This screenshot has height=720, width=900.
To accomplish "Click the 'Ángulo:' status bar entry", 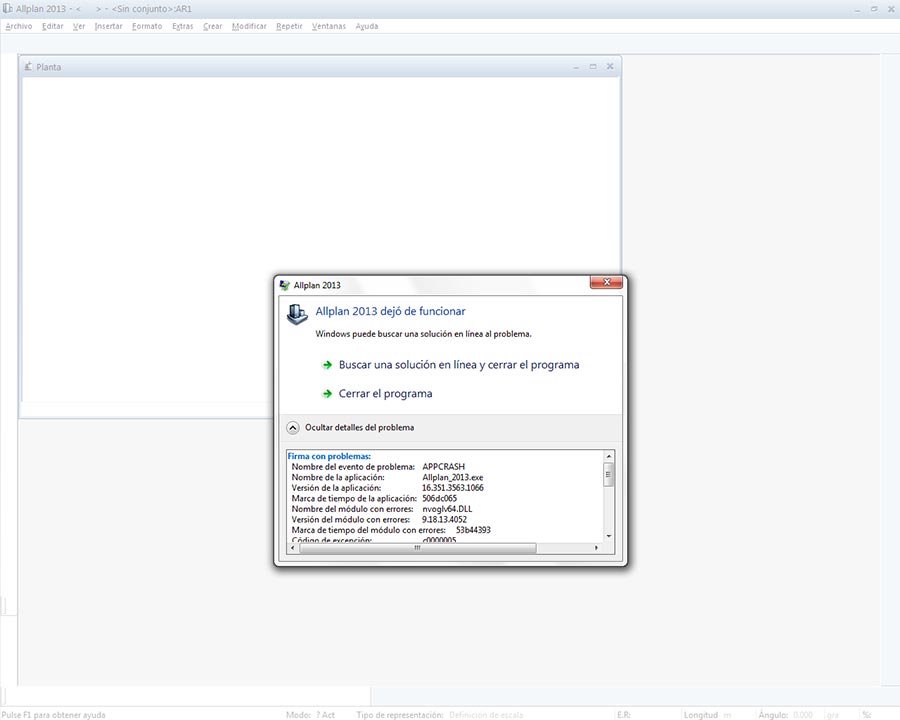I will click(773, 715).
